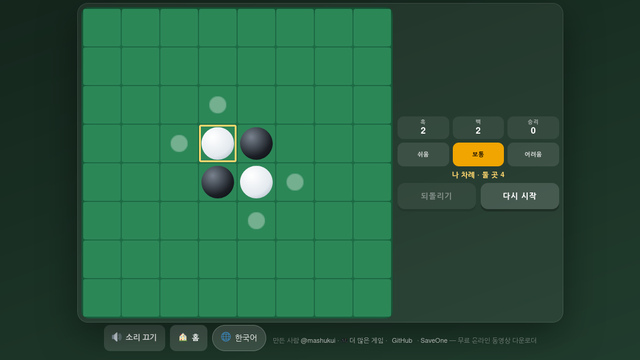Select the 보통 normal difficulty
The height and width of the screenshot is (360, 640).
tap(478, 154)
